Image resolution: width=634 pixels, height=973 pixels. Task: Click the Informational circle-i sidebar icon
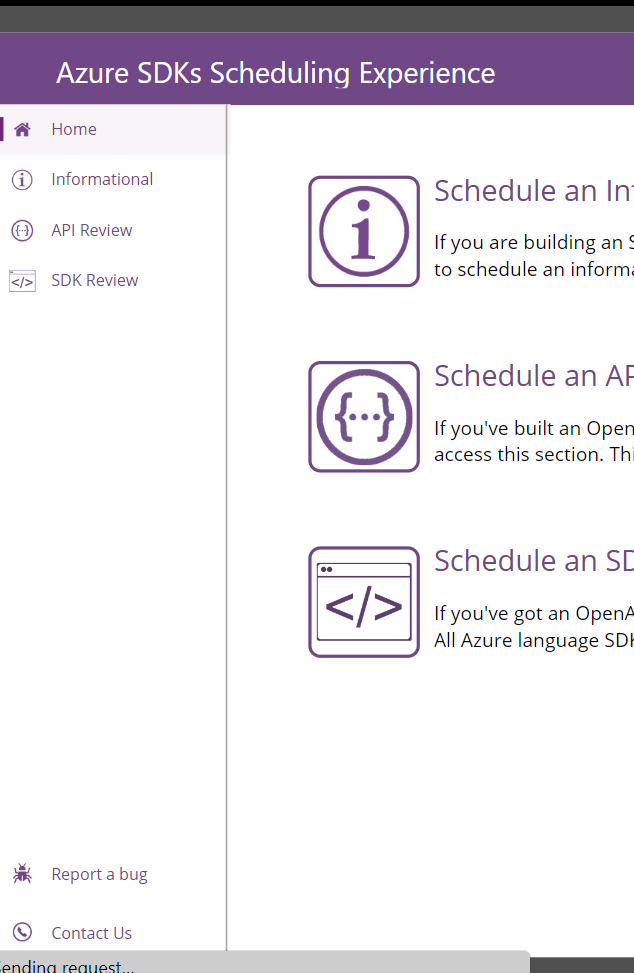[x=21, y=179]
